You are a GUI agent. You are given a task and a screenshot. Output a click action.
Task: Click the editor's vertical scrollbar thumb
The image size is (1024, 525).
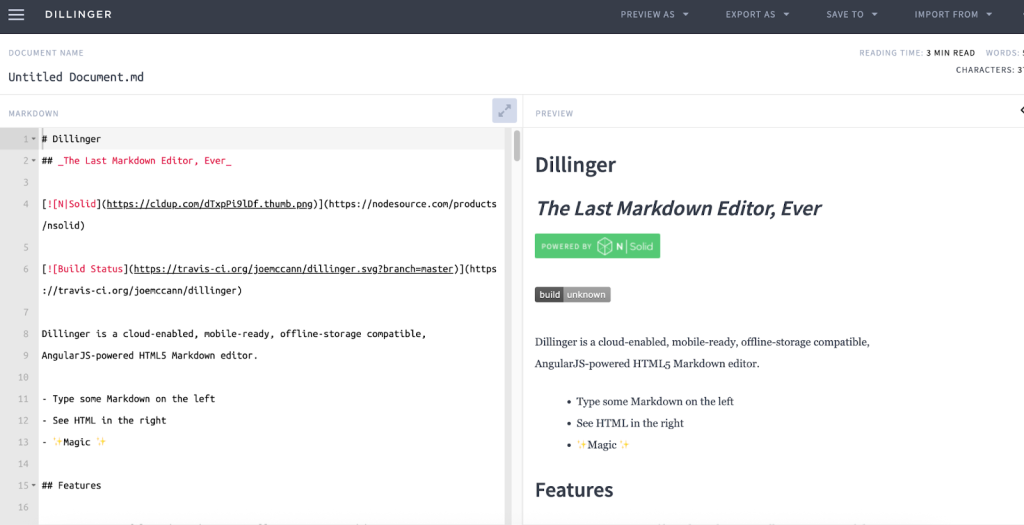coord(517,145)
